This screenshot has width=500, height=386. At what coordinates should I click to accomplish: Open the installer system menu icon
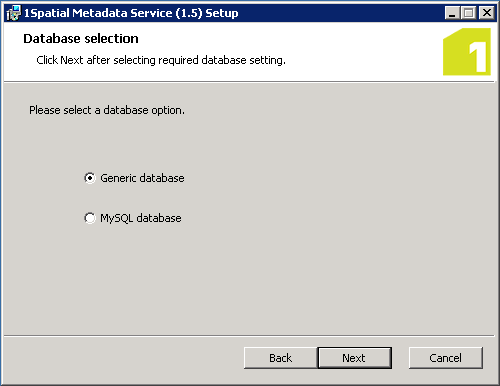[x=13, y=13]
